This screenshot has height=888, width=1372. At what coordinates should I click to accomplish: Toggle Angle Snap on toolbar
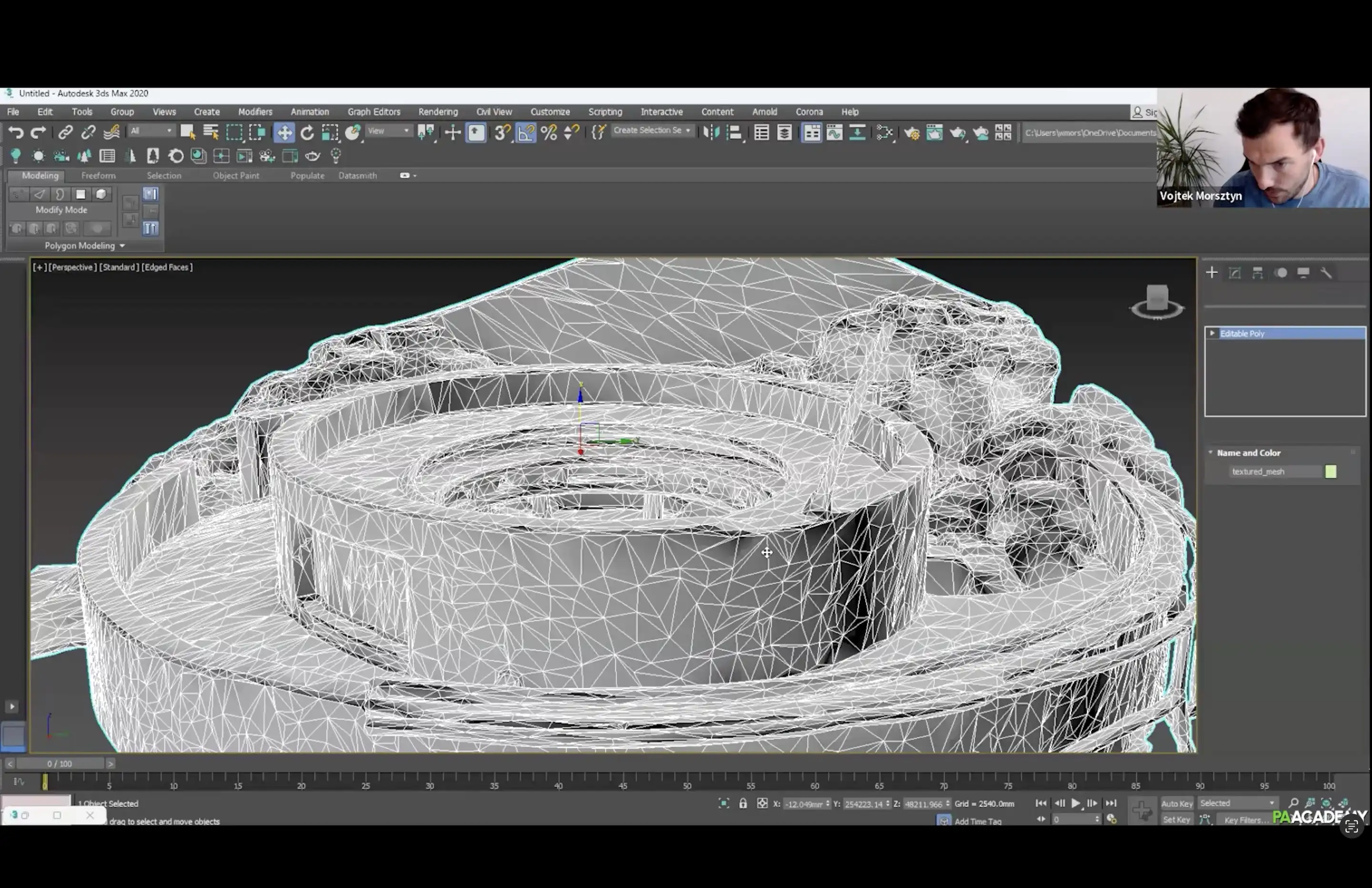click(526, 132)
